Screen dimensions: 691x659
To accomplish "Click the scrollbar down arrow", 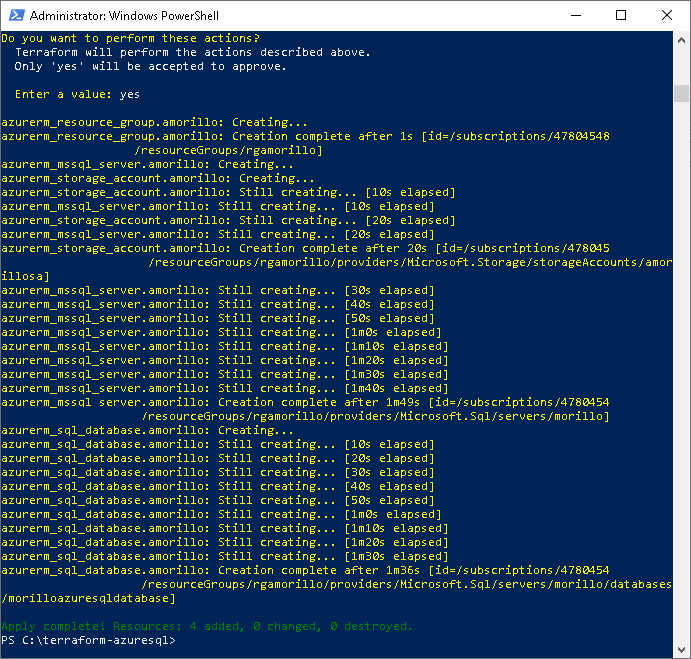I will point(681,649).
